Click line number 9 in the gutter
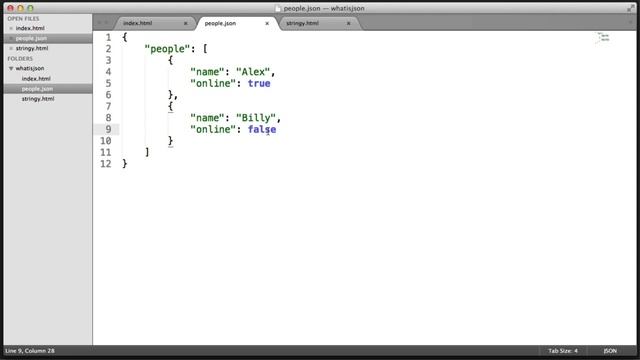 108,129
